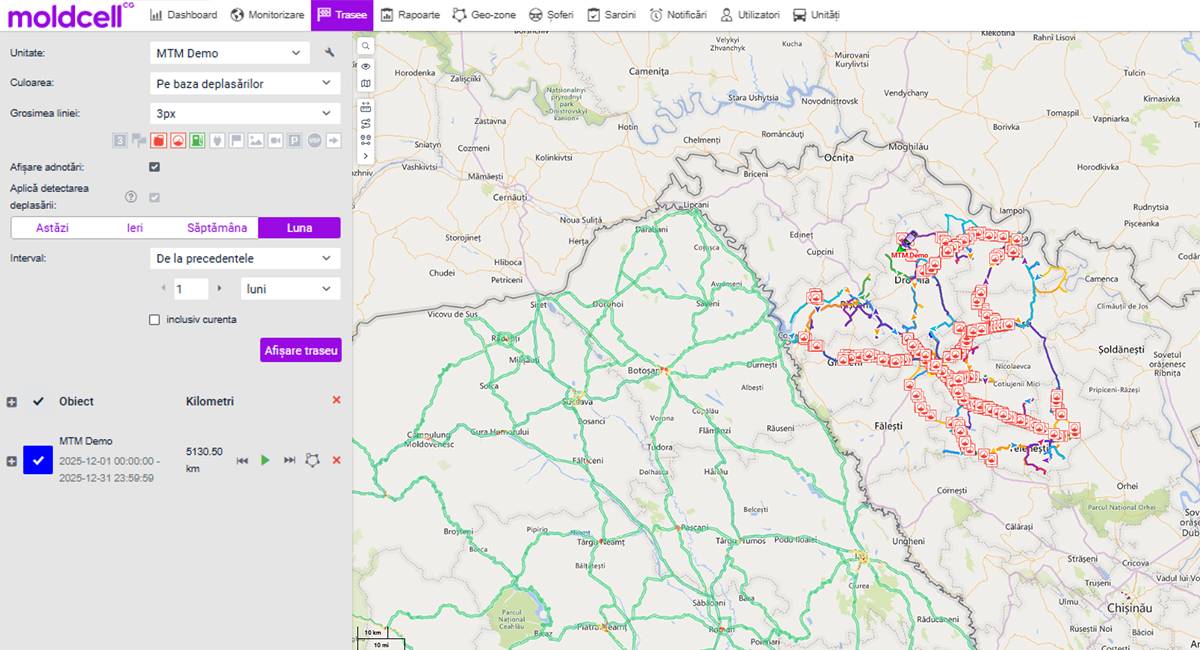The width and height of the screenshot is (1200, 650).
Task: Click the wrench icon beside unit selector
Action: (329, 53)
